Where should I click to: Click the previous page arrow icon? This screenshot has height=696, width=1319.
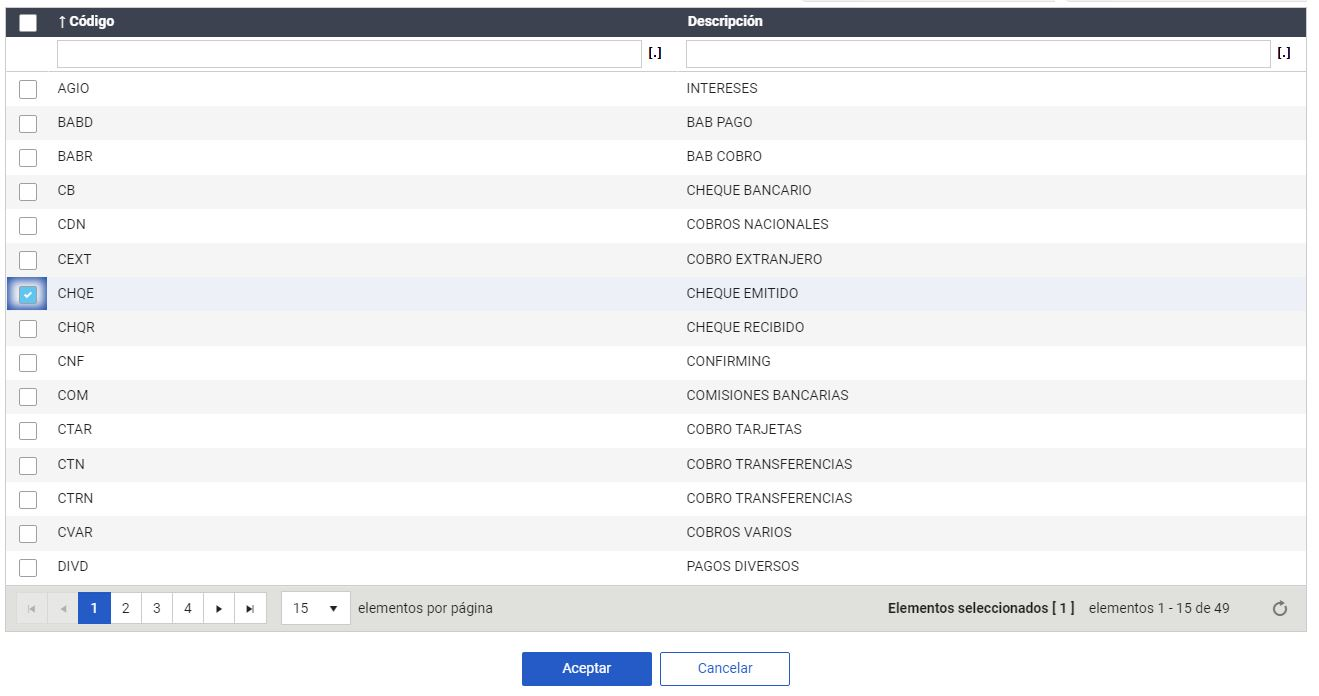point(62,608)
